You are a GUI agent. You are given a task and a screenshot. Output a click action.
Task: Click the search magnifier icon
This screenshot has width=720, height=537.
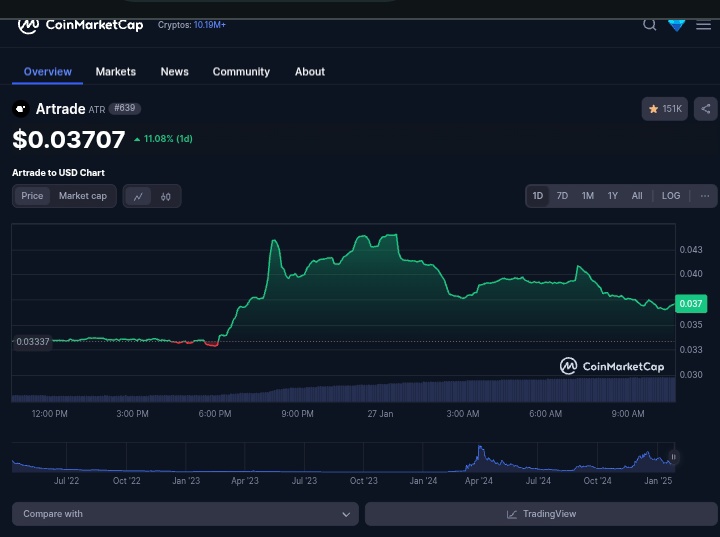[649, 25]
